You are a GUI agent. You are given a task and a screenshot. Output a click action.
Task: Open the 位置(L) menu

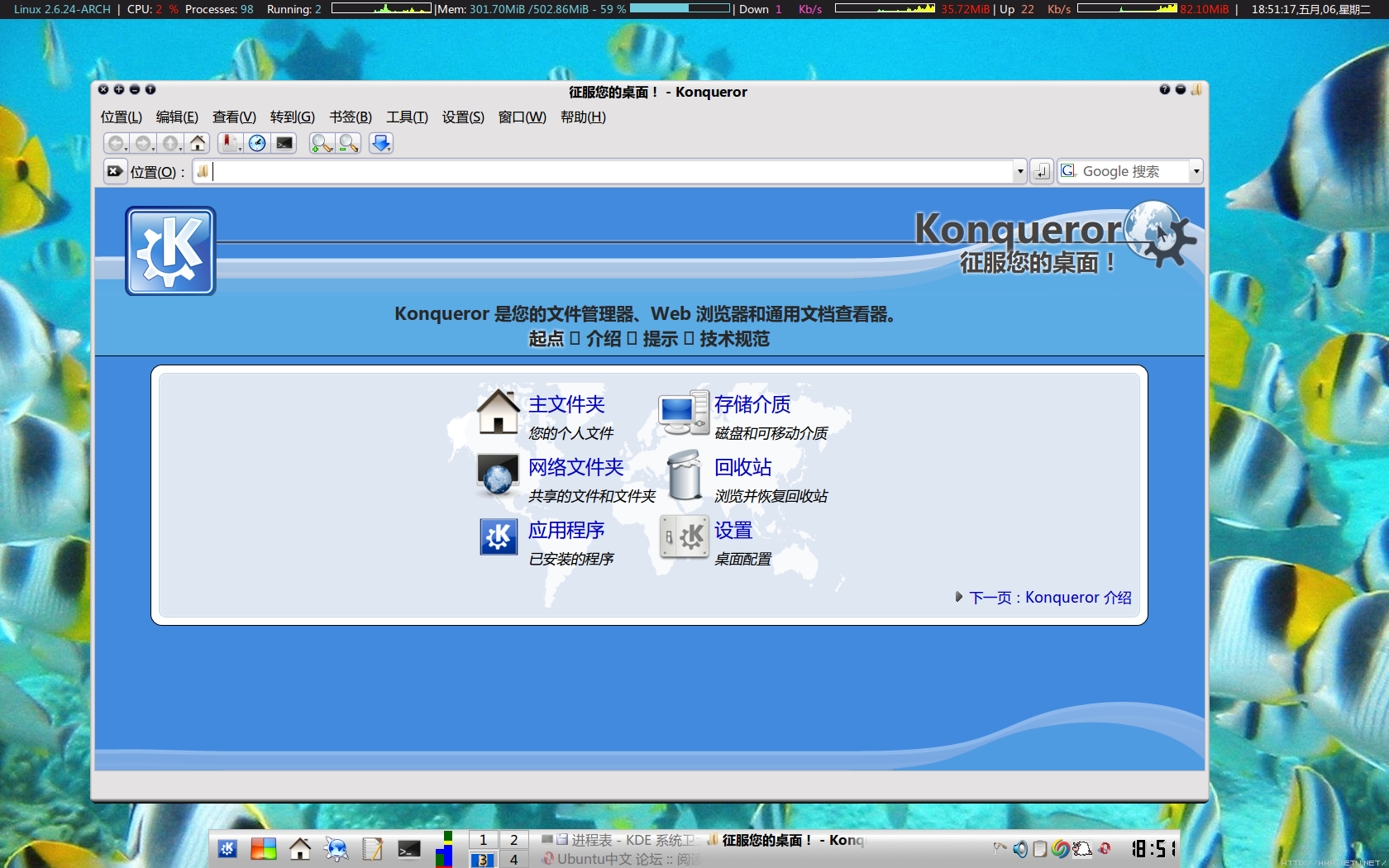pos(122,117)
